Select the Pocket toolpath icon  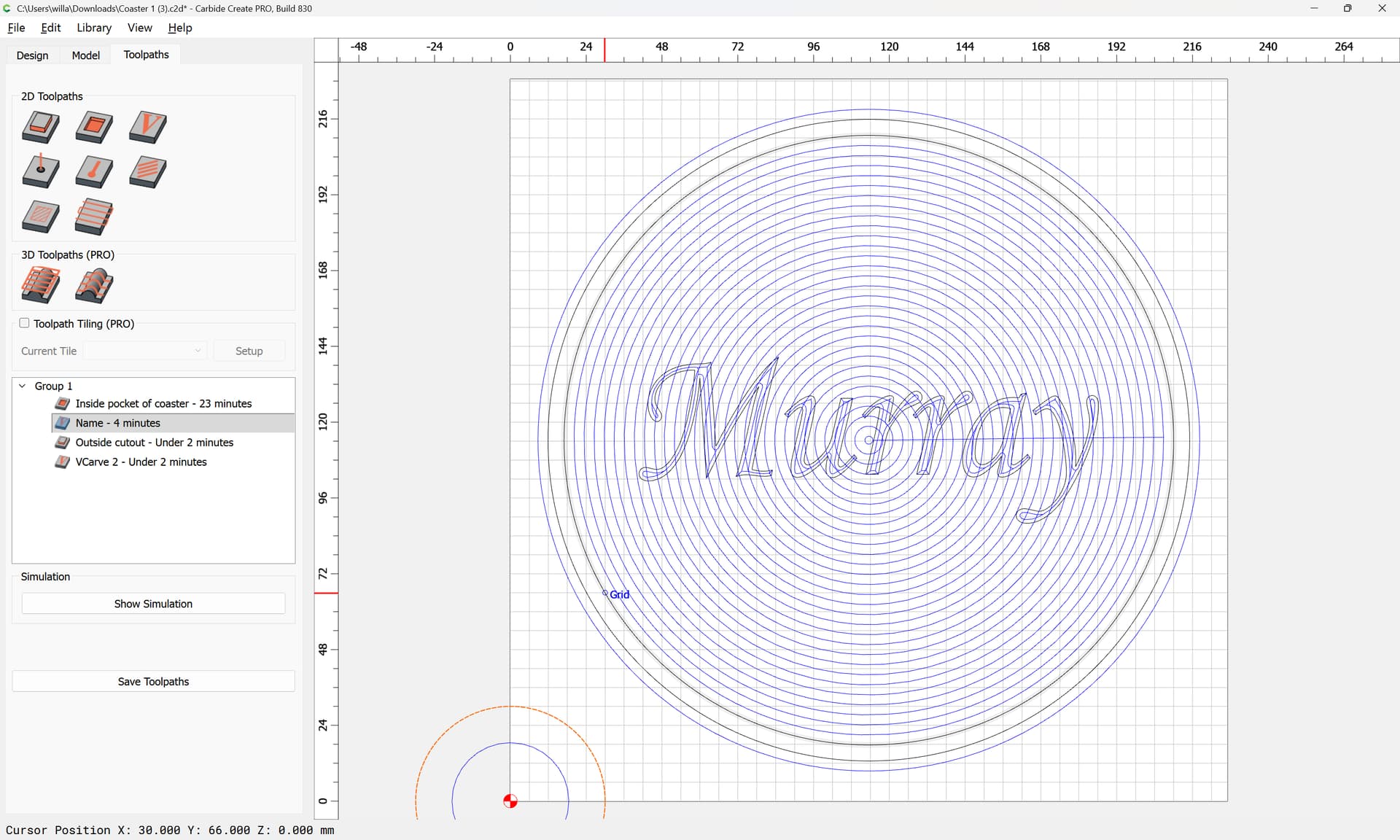coord(94,127)
